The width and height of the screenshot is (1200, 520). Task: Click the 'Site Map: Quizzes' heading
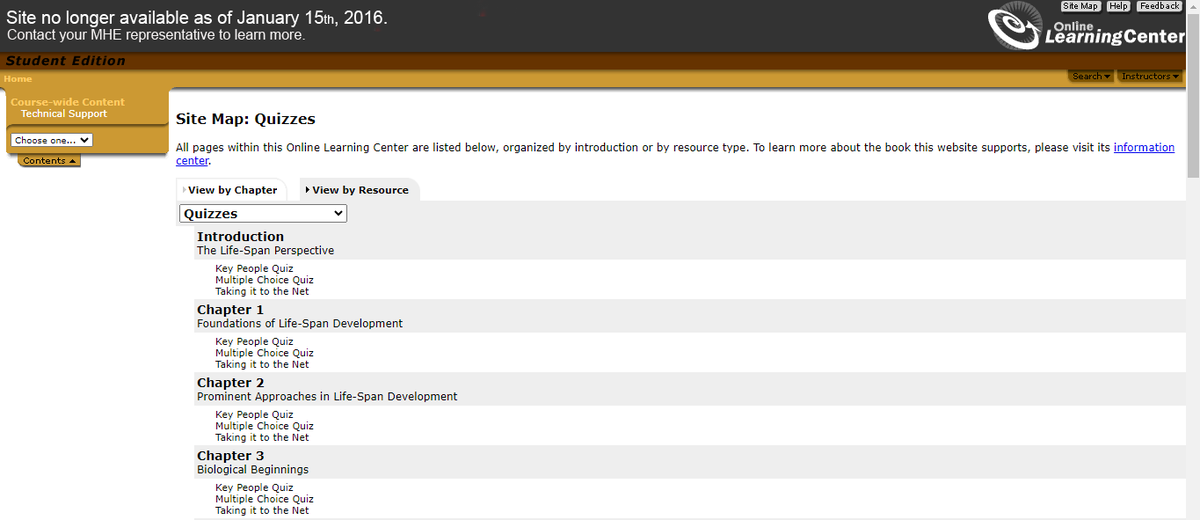coord(245,119)
